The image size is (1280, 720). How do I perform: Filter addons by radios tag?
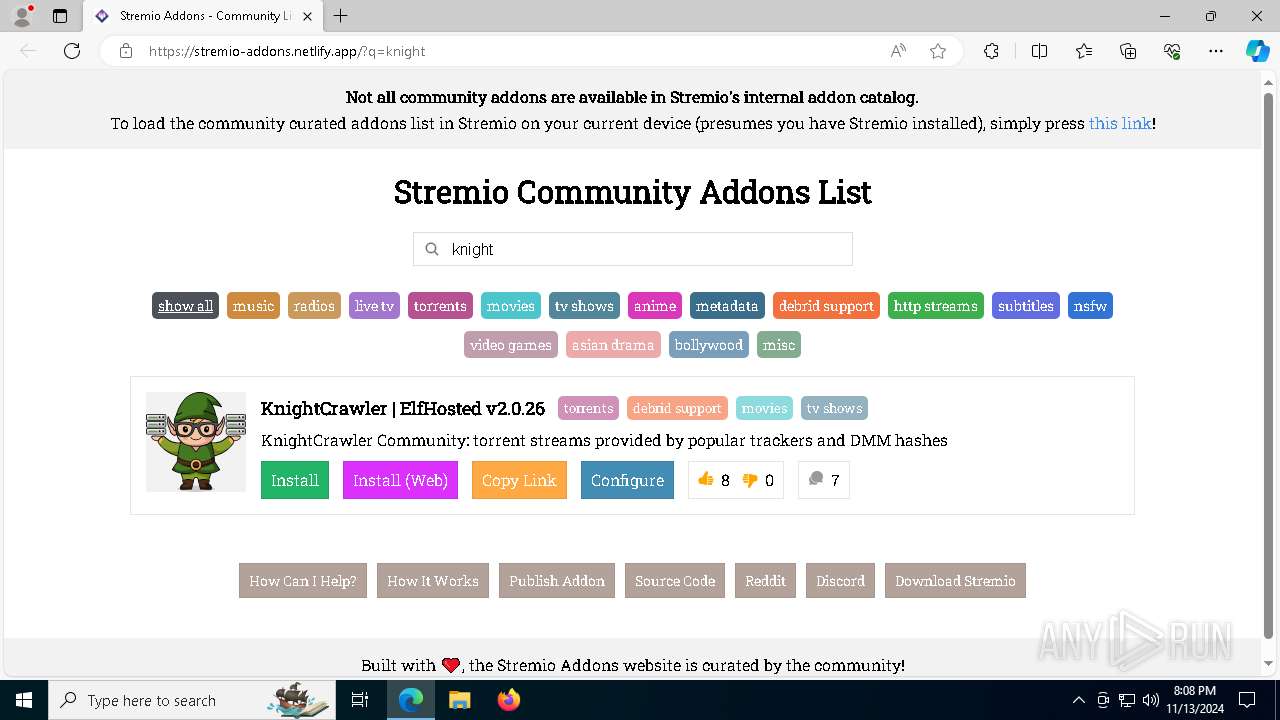coord(314,306)
